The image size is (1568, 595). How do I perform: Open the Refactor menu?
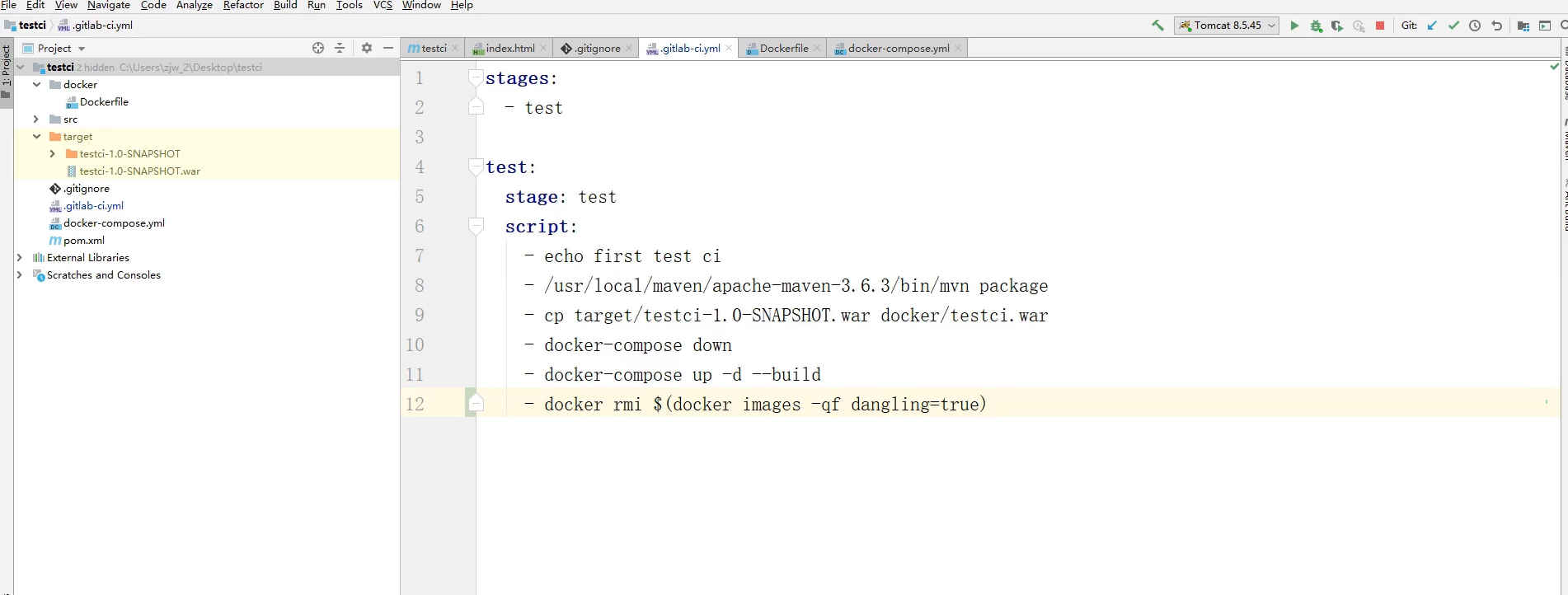243,5
